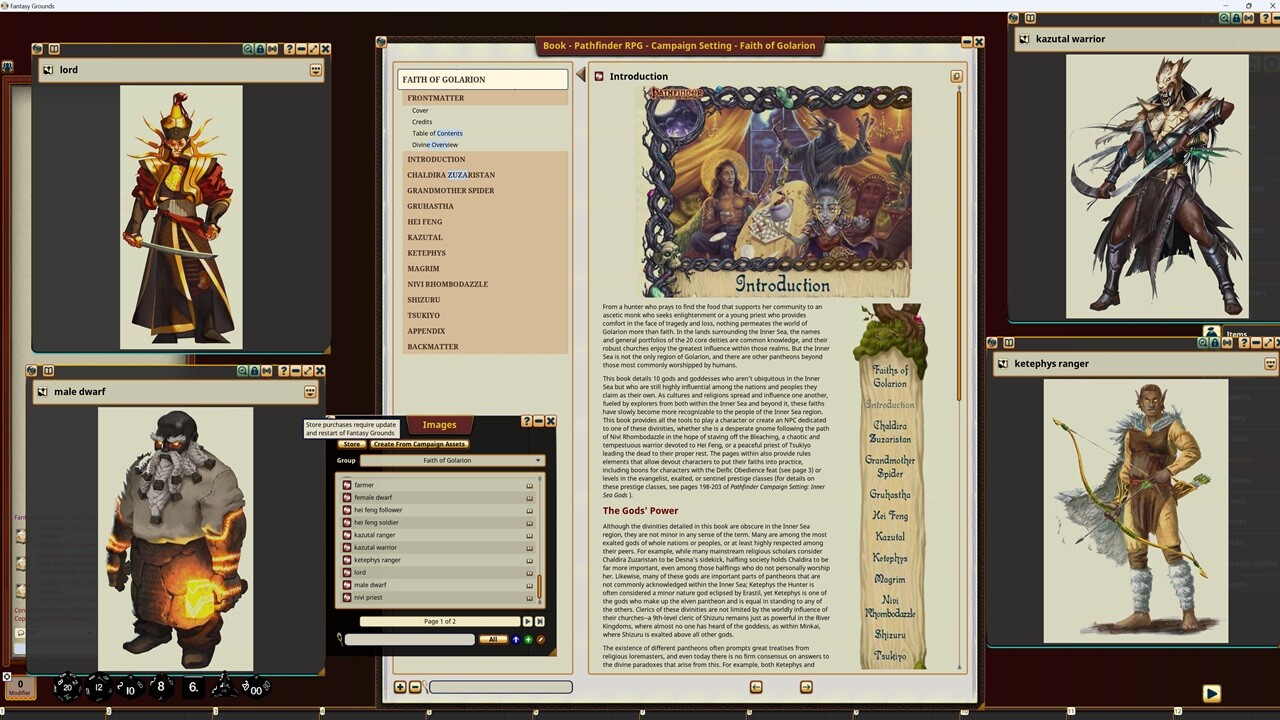
Task: Click the search input field in the Images window
Action: 408,639
